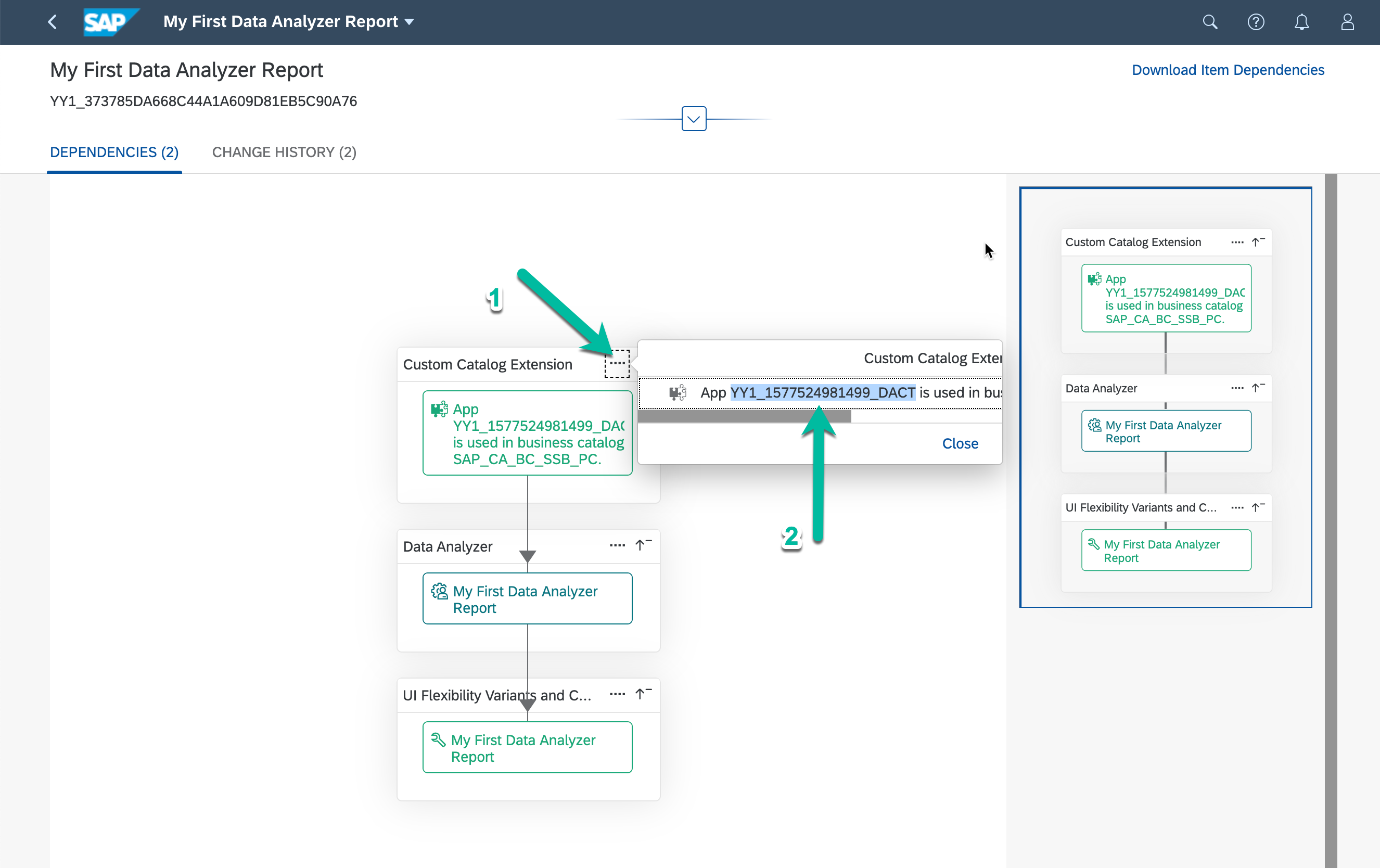Click Download Item Dependencies link
Image resolution: width=1380 pixels, height=868 pixels.
click(x=1228, y=70)
